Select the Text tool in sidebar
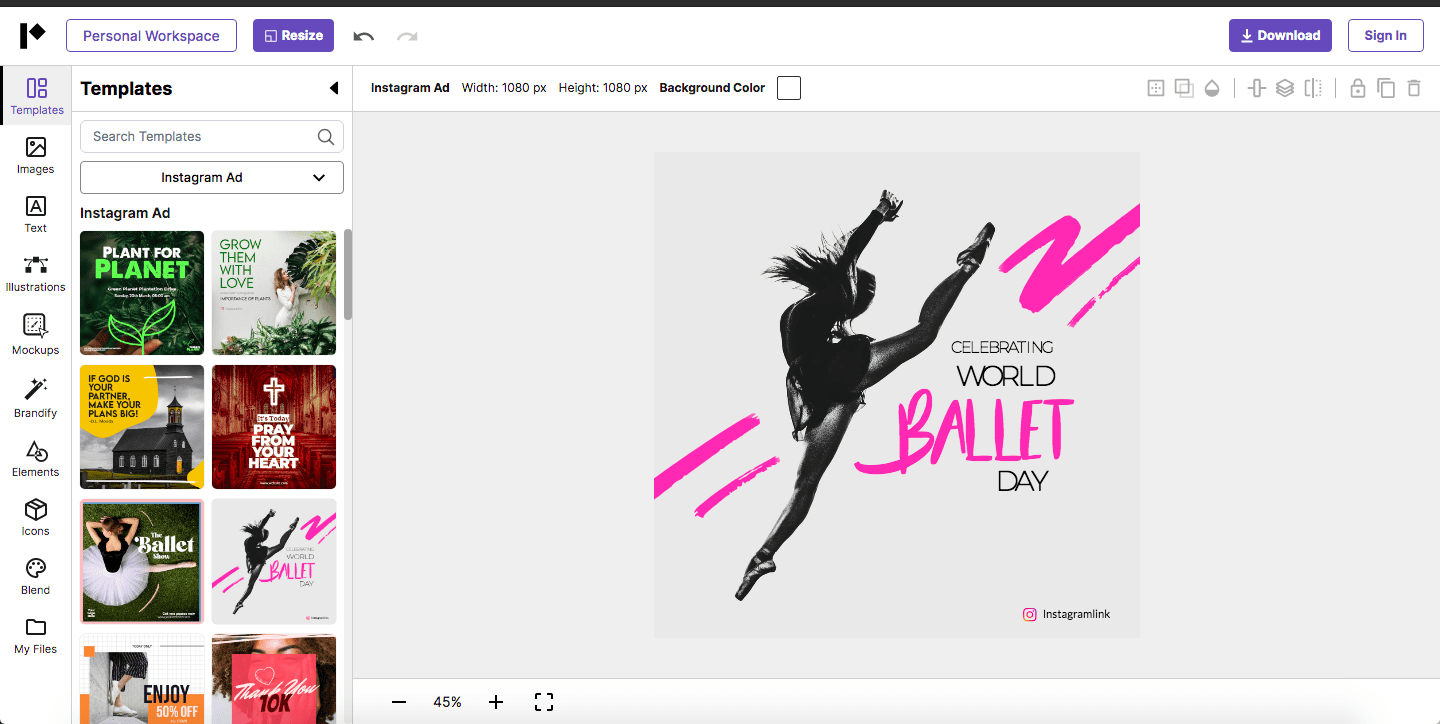Image resolution: width=1440 pixels, height=724 pixels. click(x=36, y=214)
